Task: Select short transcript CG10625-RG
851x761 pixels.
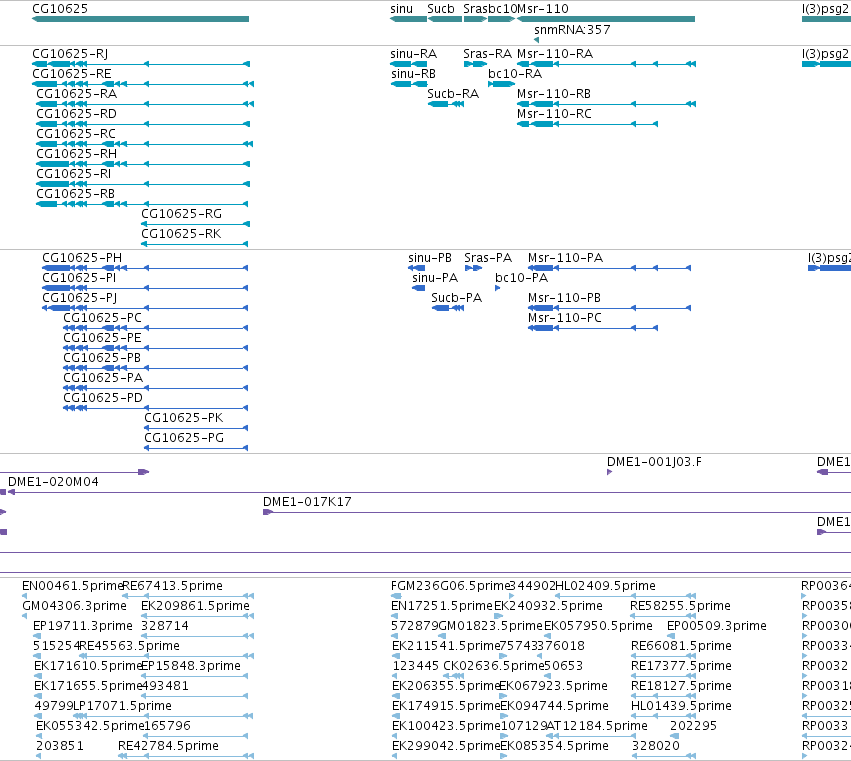Action: point(195,224)
